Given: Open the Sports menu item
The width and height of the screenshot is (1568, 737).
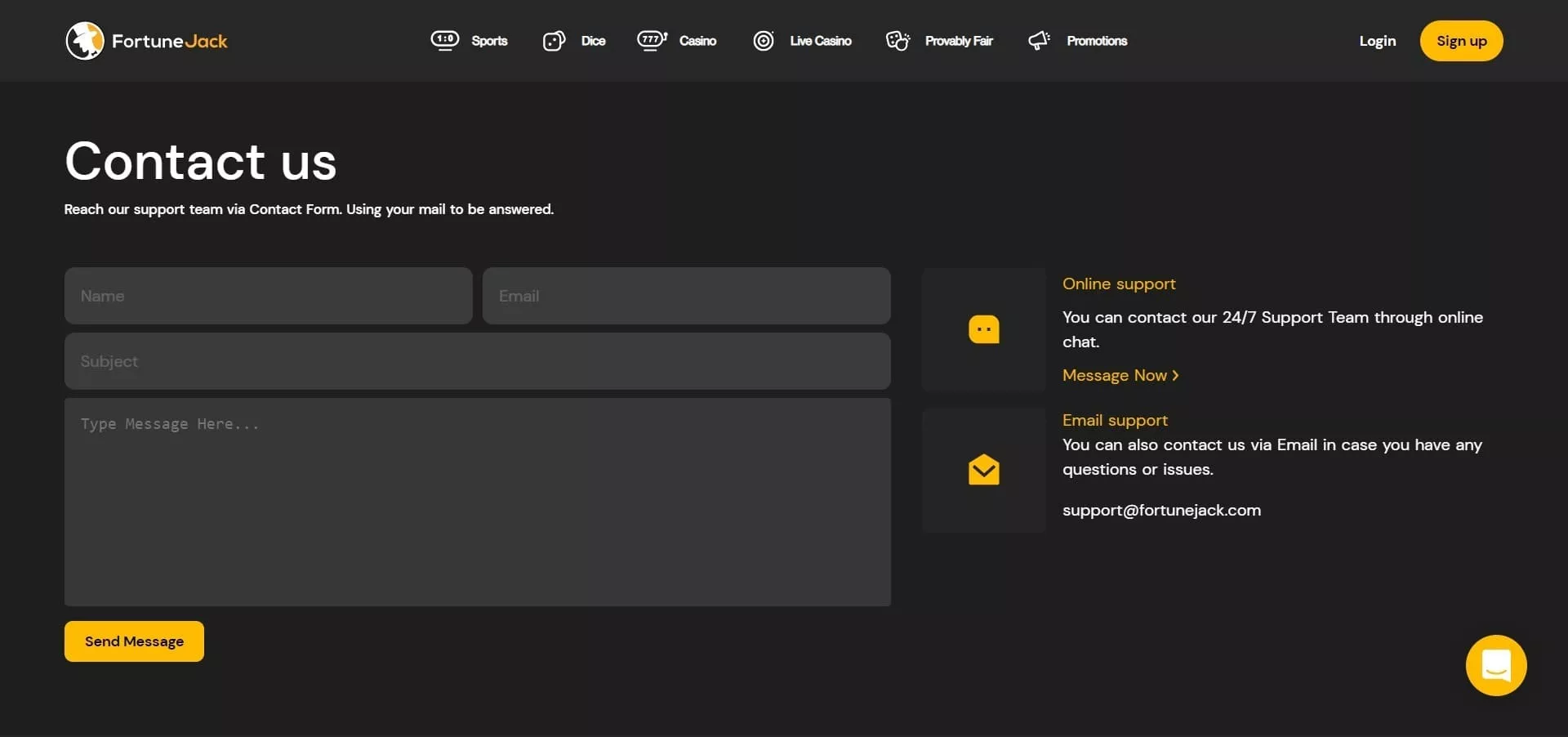Looking at the screenshot, I should coord(489,41).
